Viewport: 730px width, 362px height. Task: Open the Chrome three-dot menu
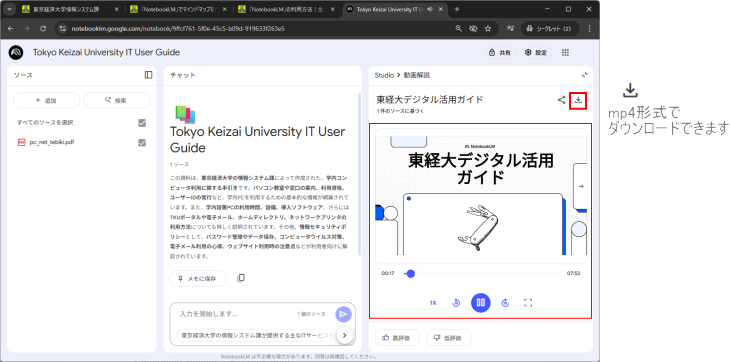click(x=589, y=28)
